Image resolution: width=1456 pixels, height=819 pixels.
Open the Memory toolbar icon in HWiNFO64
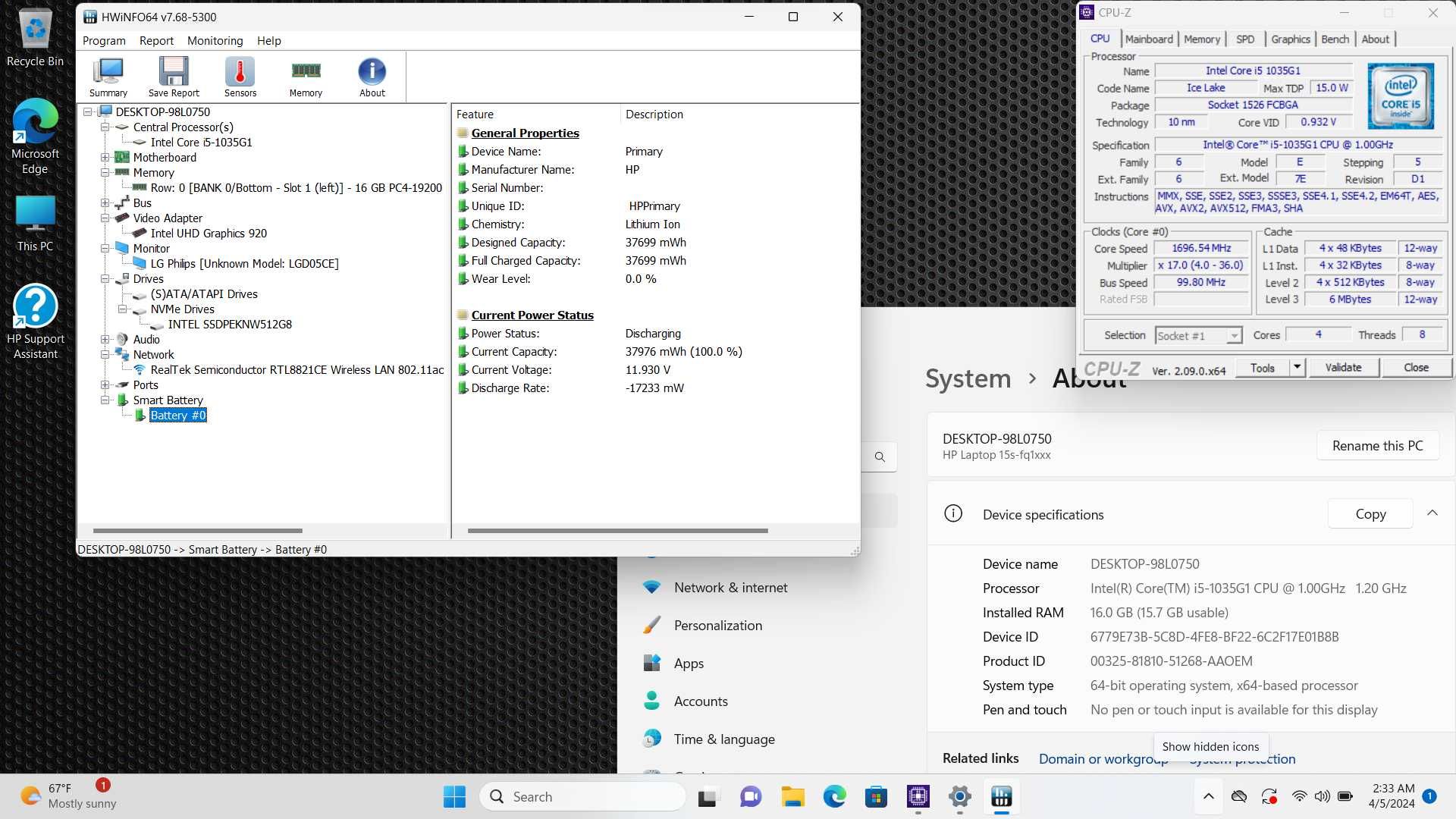306,77
